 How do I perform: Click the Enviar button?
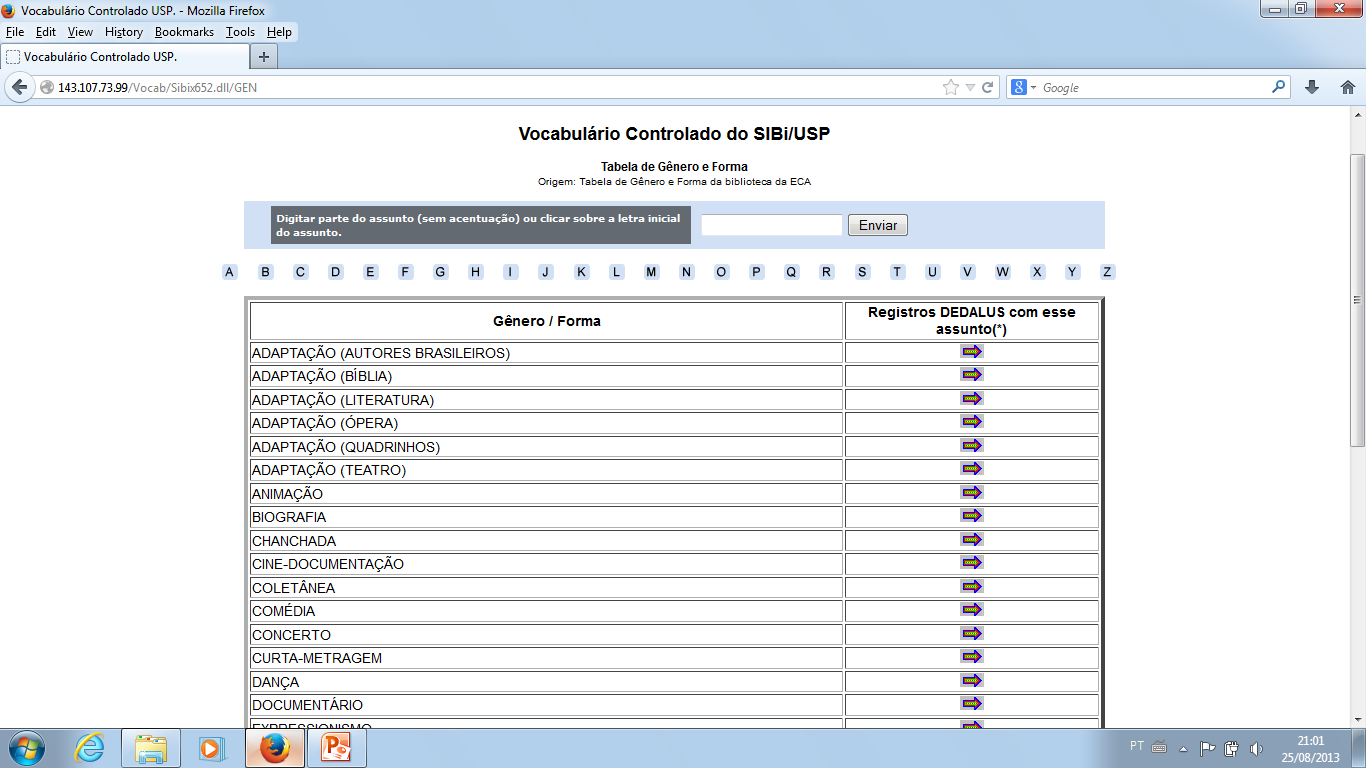[878, 225]
